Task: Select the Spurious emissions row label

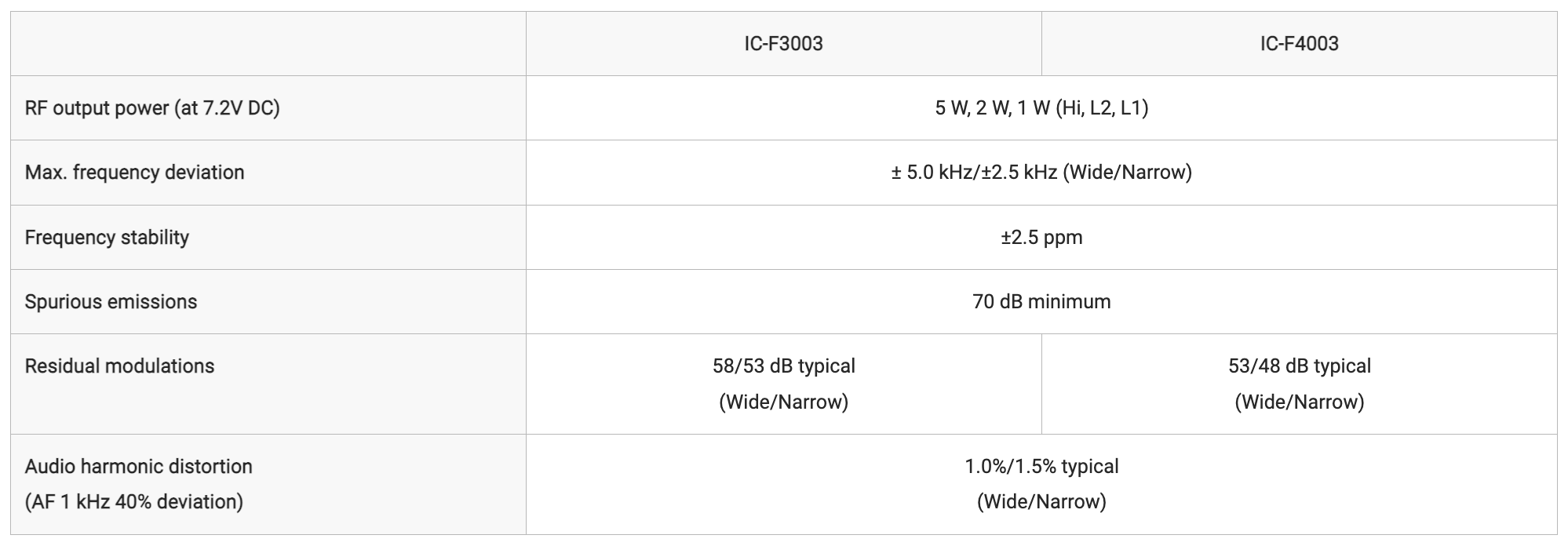Action: [111, 301]
